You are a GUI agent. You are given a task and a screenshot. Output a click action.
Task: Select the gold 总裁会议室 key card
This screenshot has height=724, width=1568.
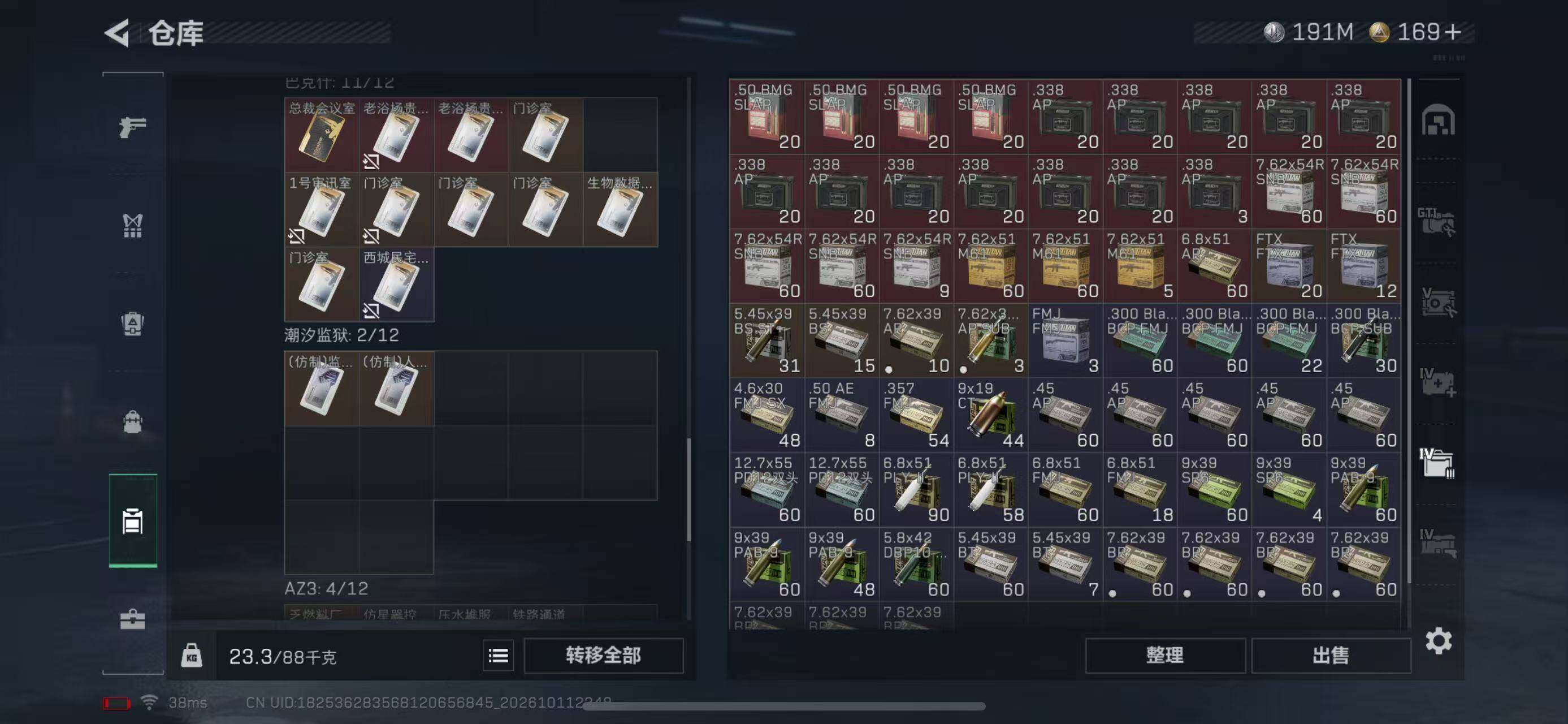pos(322,135)
